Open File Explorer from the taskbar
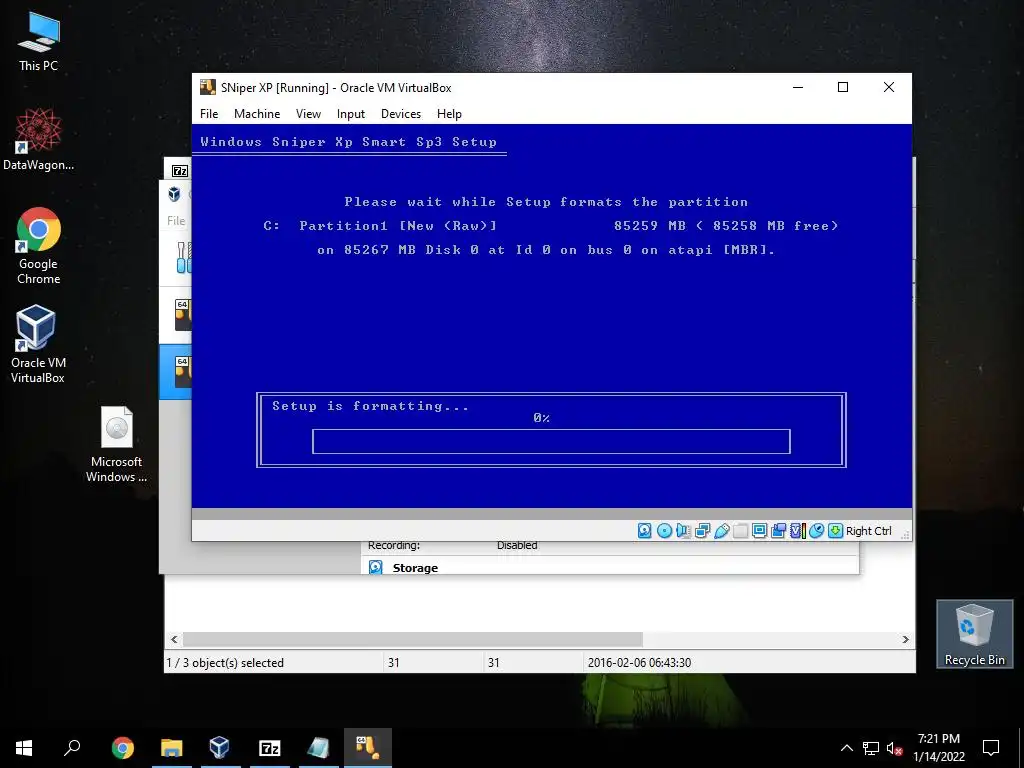This screenshot has height=768, width=1024. coord(172,748)
